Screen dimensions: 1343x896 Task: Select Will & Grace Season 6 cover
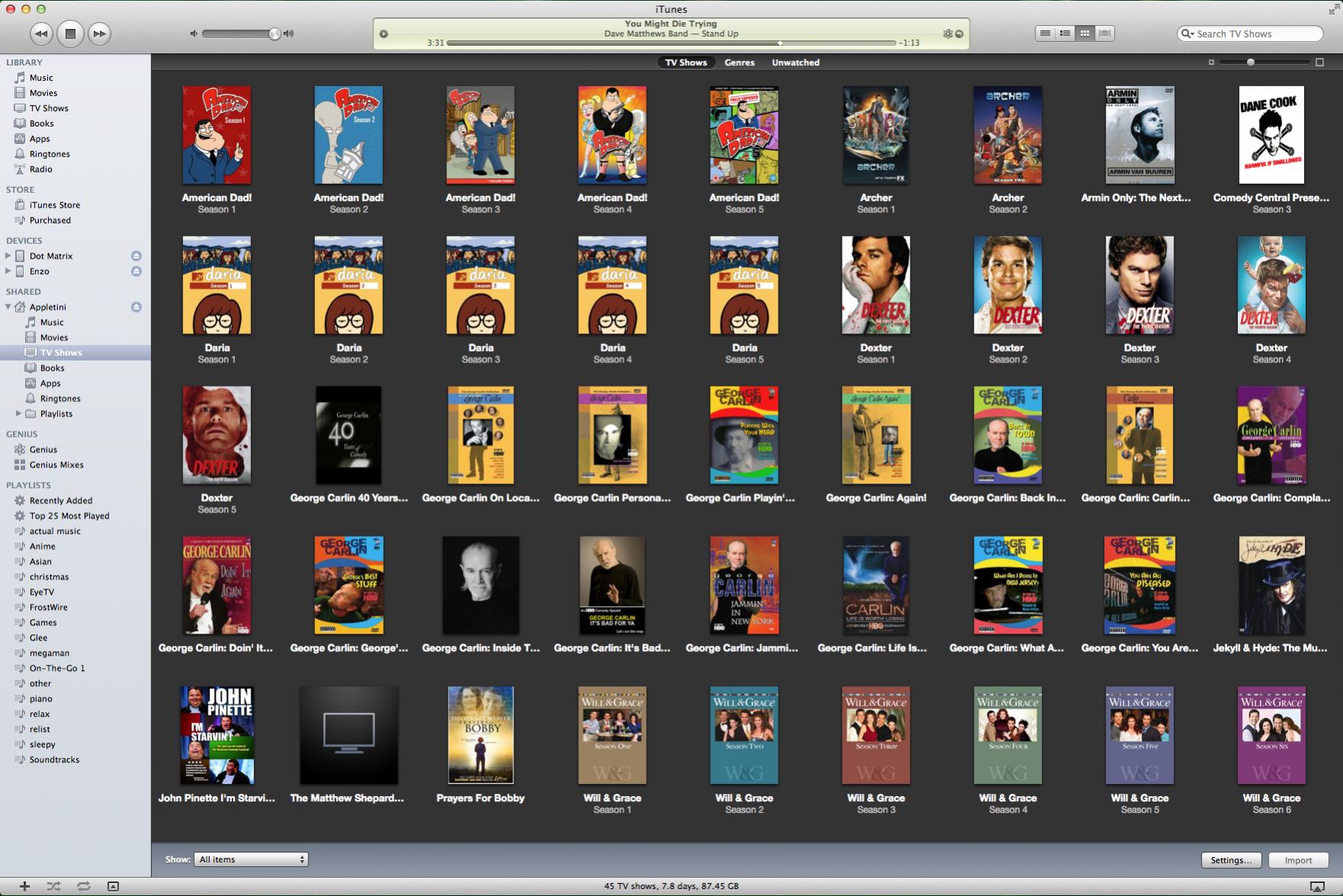pyautogui.click(x=1271, y=735)
